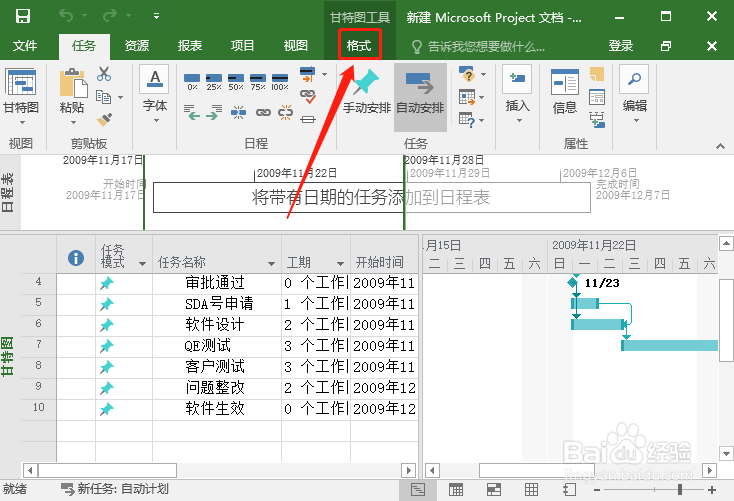Set task to 100% complete
This screenshot has height=501, width=734.
coord(280,82)
